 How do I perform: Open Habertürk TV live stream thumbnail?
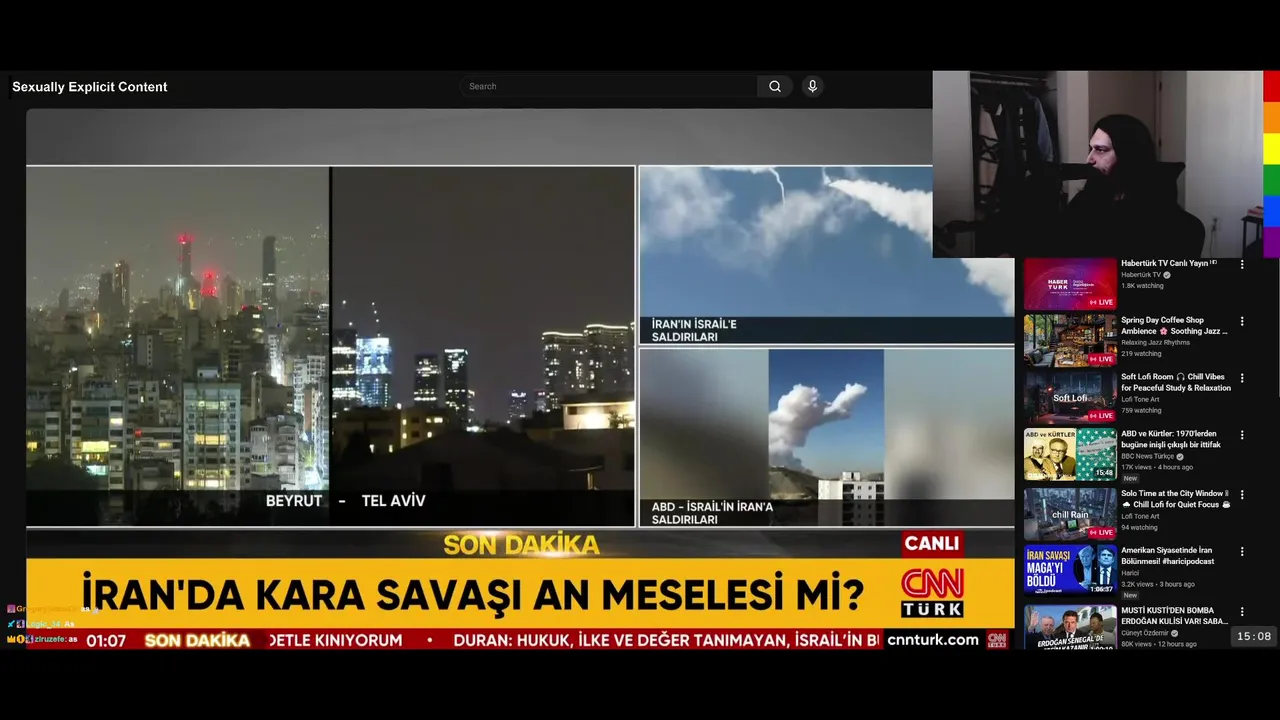coord(1069,284)
